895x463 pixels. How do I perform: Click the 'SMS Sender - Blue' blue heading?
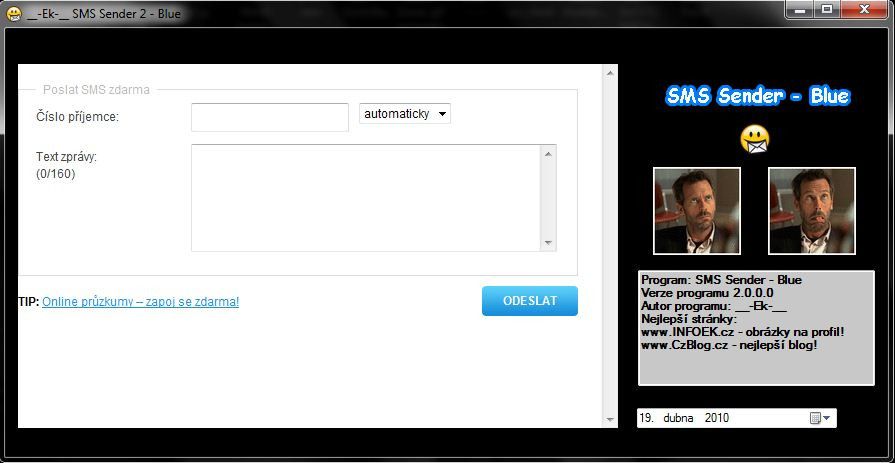click(x=757, y=96)
